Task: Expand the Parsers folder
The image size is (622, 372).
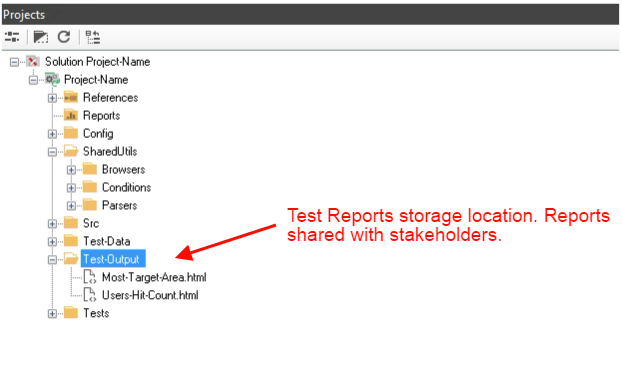Action: click(x=71, y=206)
